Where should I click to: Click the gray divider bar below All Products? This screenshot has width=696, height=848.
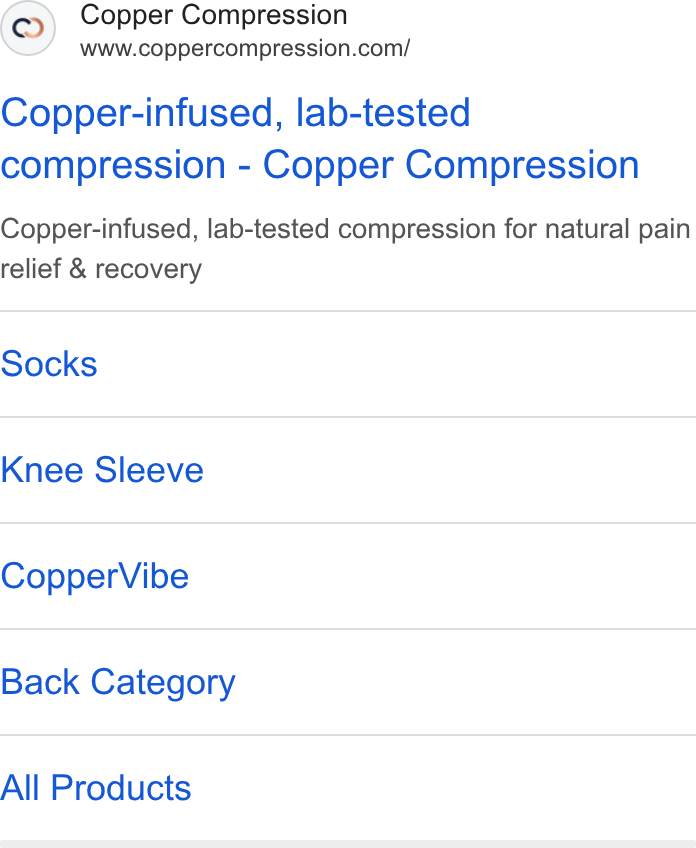tap(348, 844)
